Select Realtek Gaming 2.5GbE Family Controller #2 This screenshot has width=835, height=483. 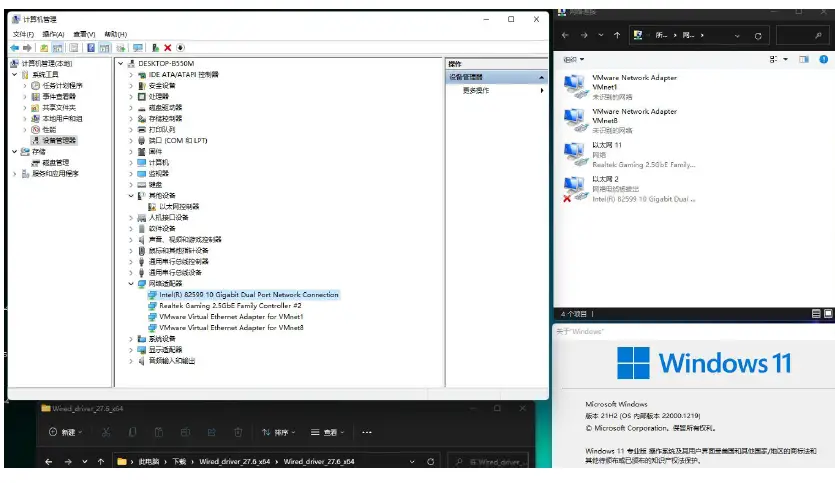[231, 306]
